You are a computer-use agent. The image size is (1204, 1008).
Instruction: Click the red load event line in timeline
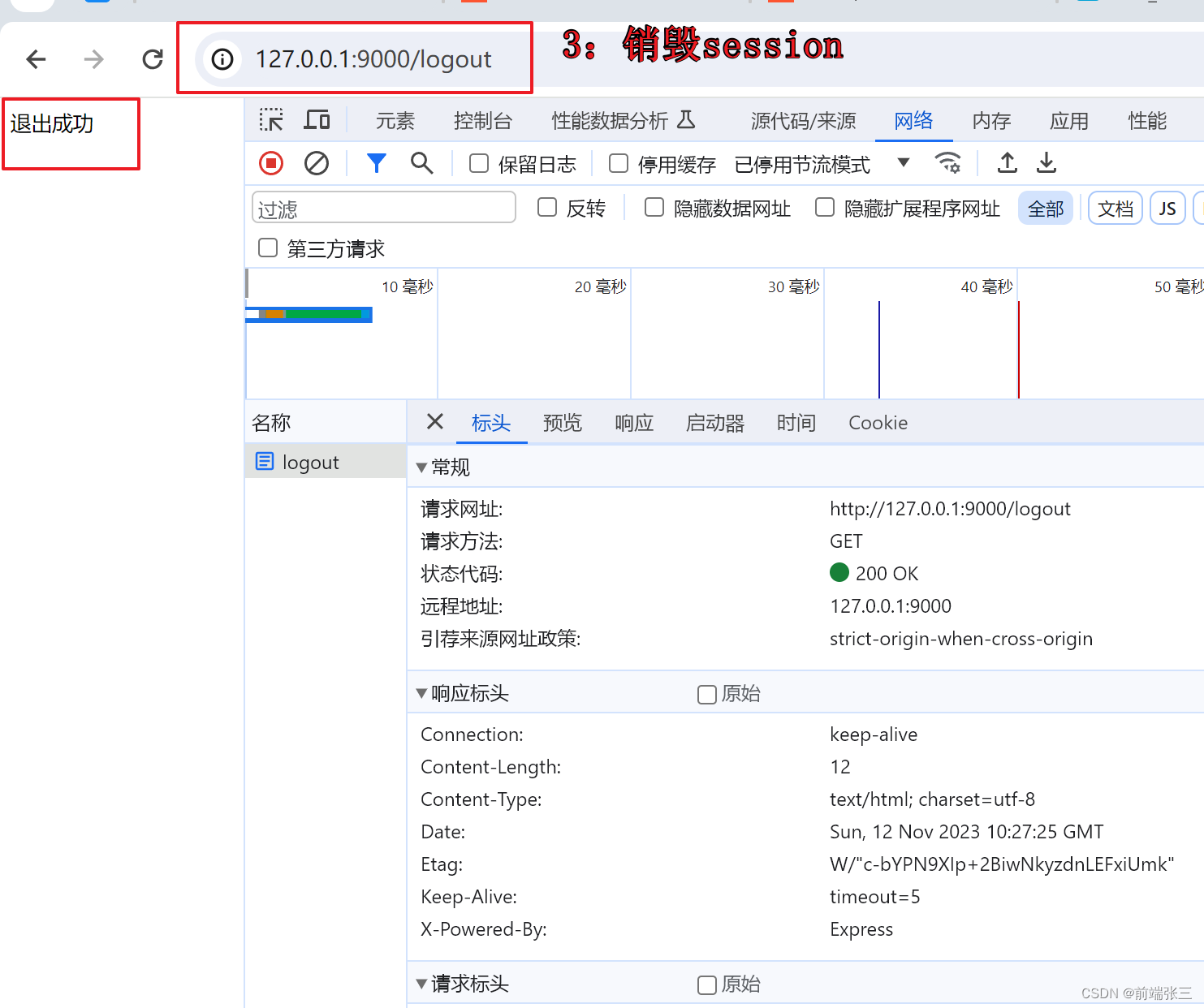click(x=1018, y=350)
